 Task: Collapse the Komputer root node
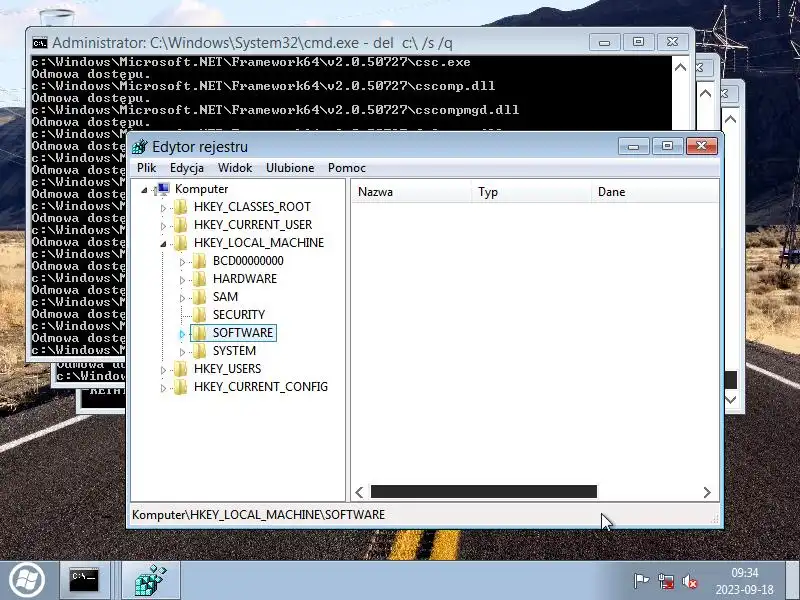[144, 190]
